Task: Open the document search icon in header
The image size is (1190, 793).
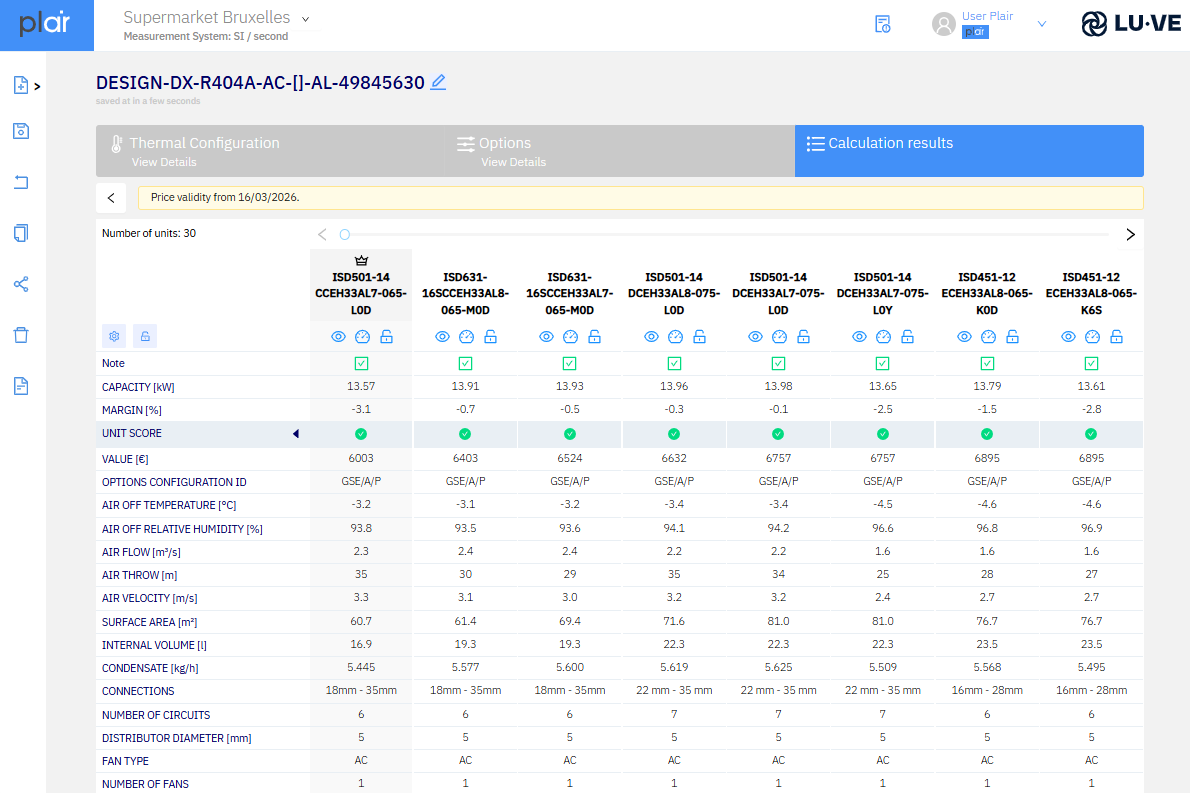Action: point(883,24)
